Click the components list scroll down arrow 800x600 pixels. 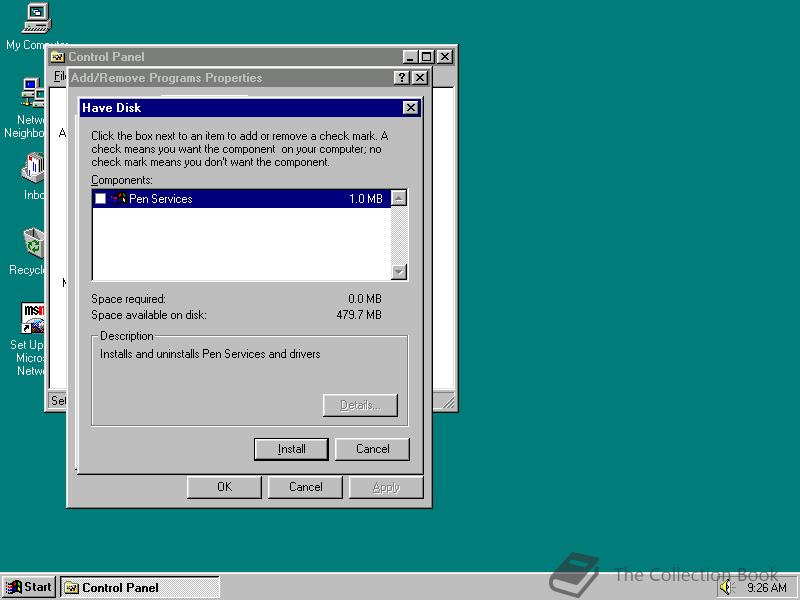399,271
